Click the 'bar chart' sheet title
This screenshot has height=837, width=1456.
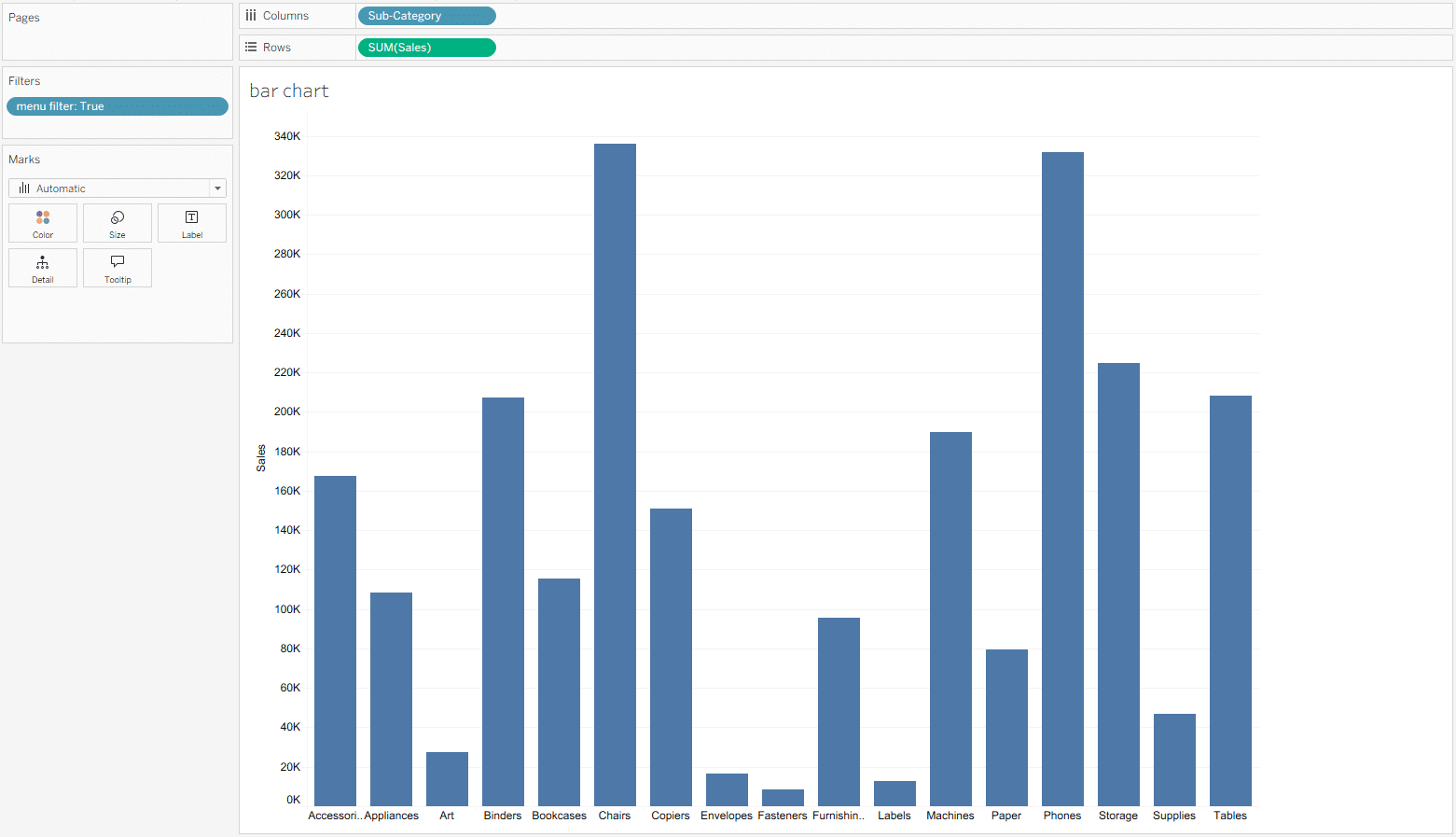289,91
